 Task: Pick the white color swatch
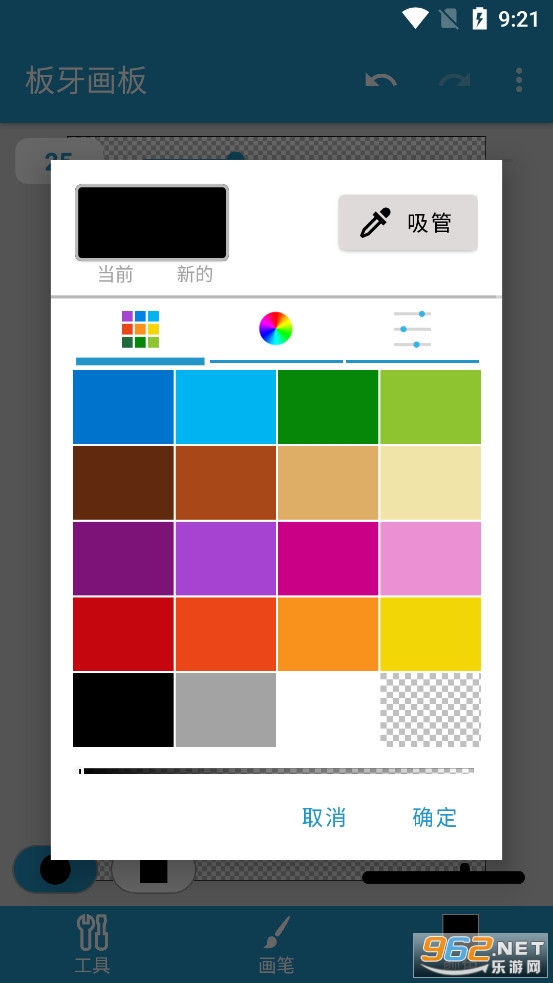point(328,710)
